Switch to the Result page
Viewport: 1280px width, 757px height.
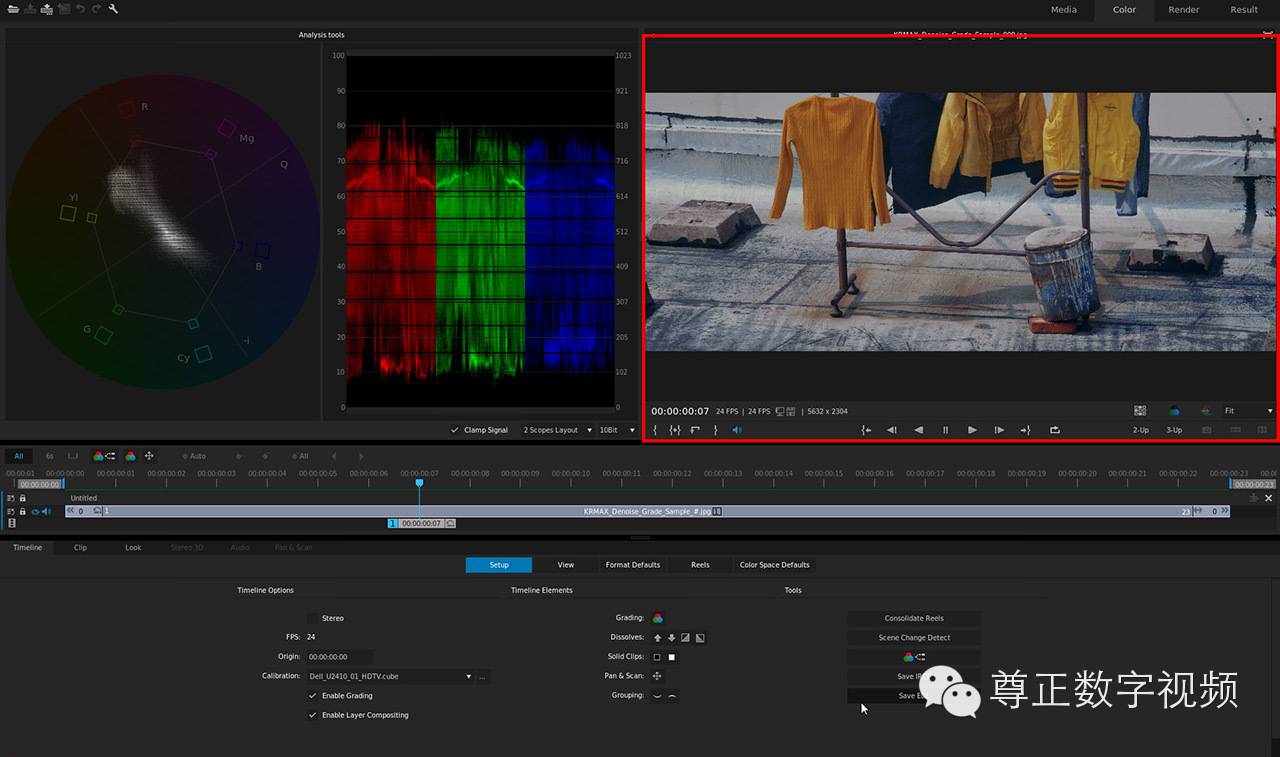pyautogui.click(x=1244, y=10)
